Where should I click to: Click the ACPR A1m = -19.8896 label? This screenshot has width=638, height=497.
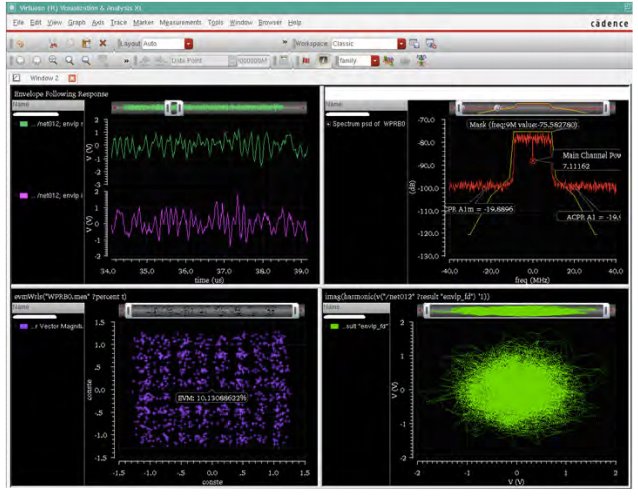point(480,209)
